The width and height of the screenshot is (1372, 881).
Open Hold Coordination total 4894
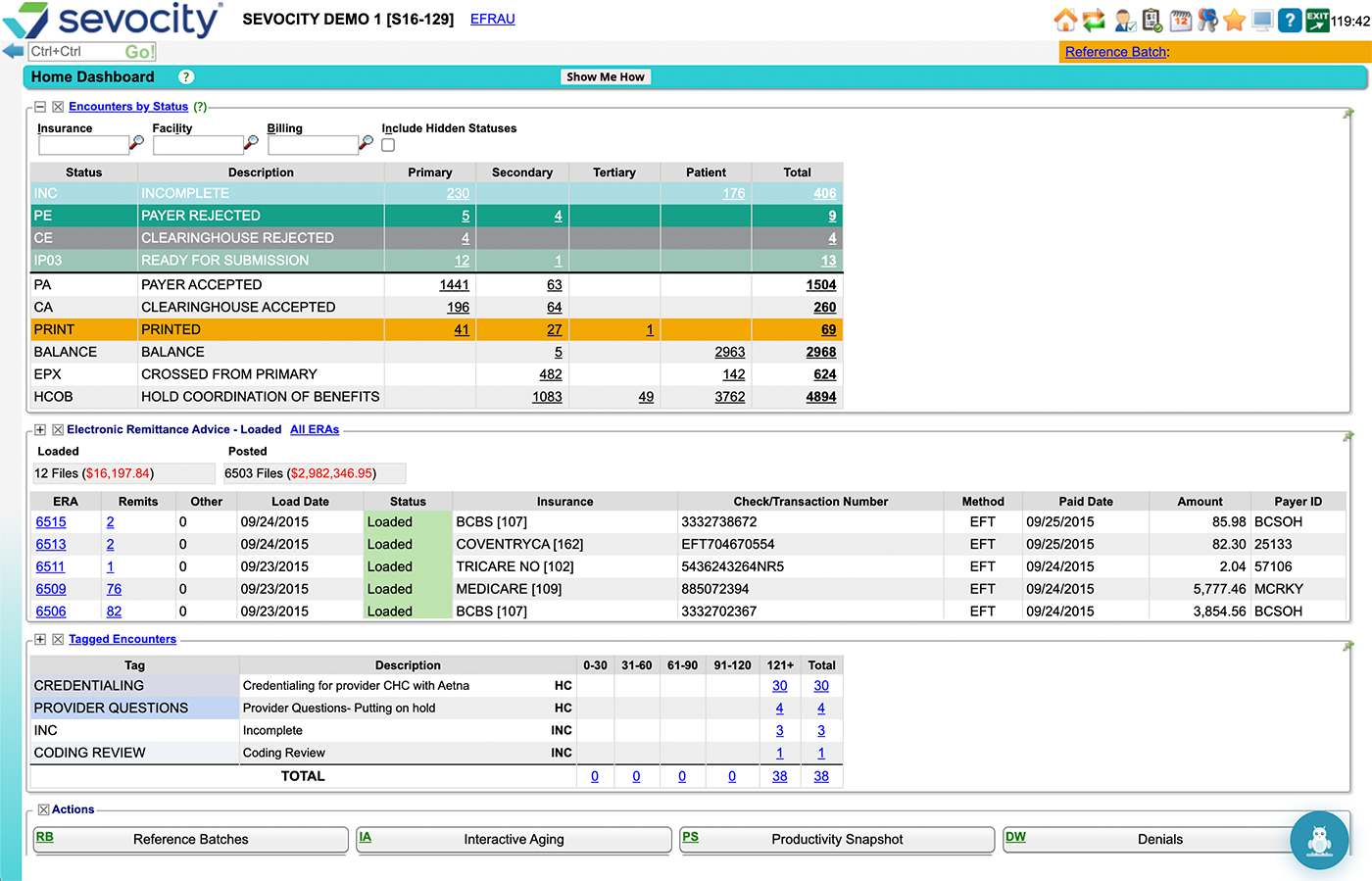pyautogui.click(x=821, y=397)
